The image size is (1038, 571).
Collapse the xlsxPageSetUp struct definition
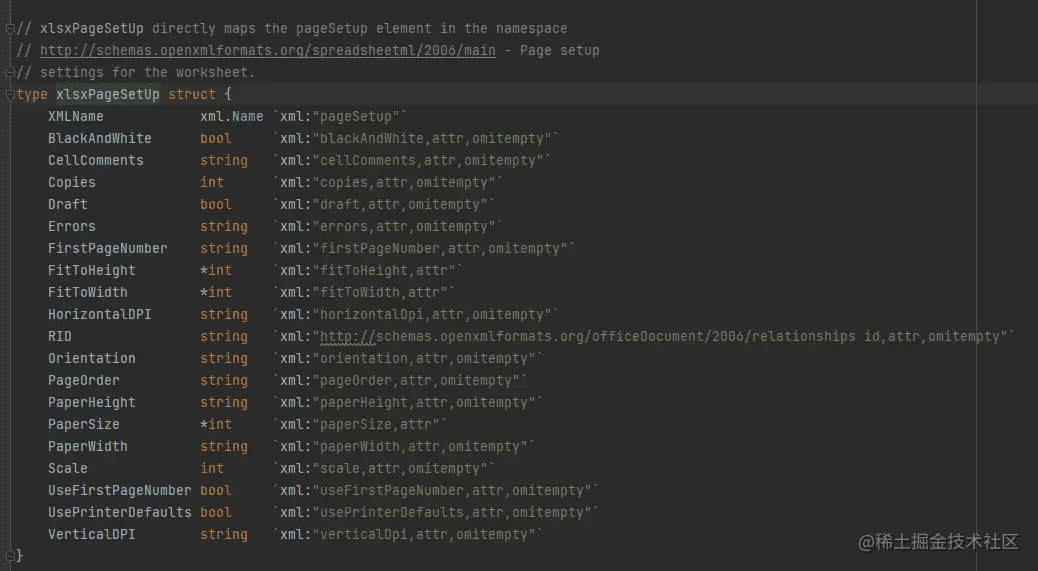pos(9,94)
